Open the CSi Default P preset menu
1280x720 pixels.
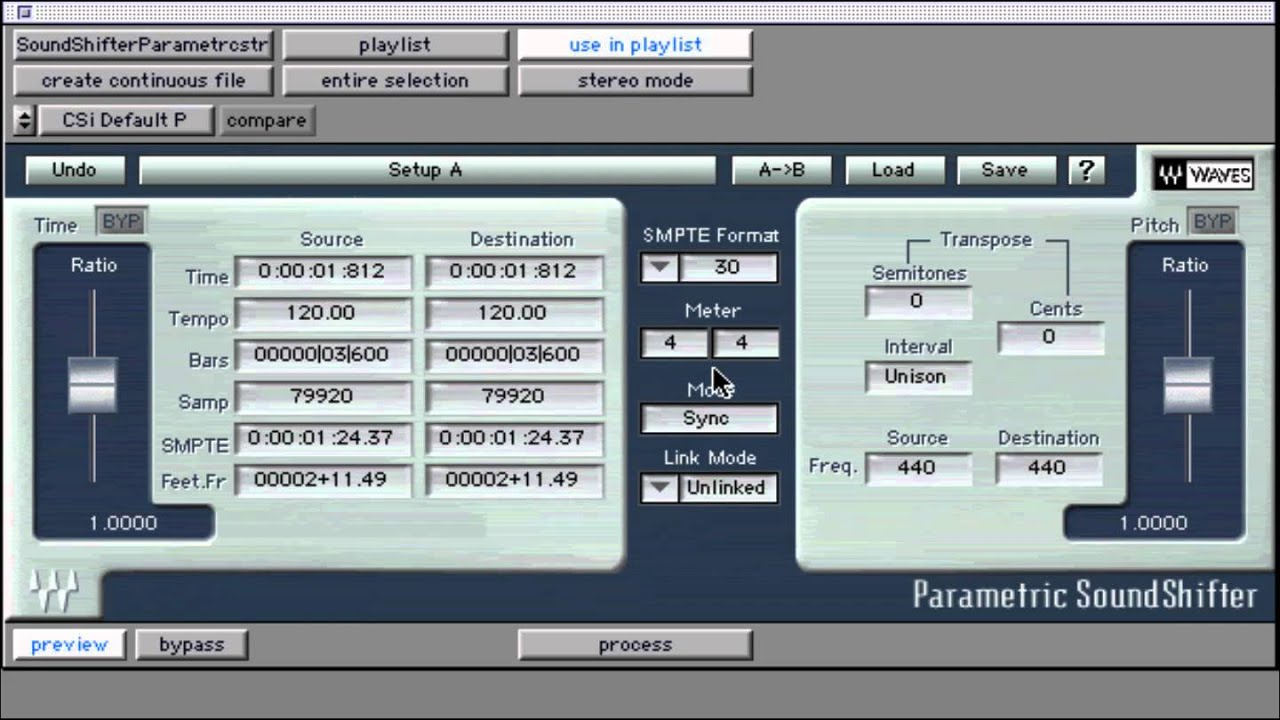click(125, 121)
